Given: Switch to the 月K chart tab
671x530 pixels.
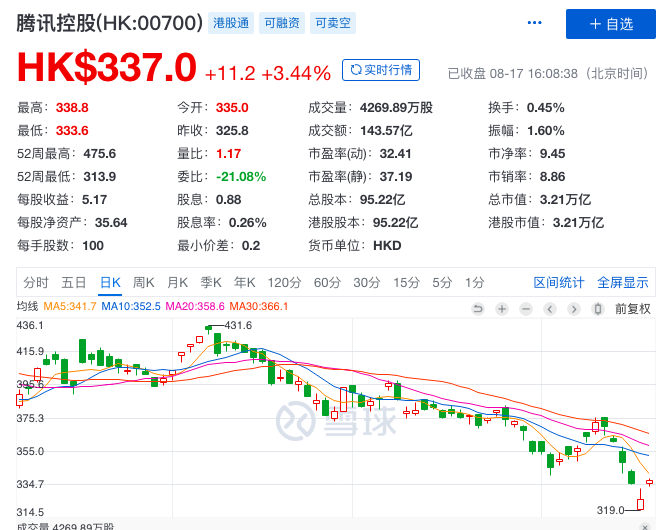Looking at the screenshot, I should pyautogui.click(x=177, y=283).
